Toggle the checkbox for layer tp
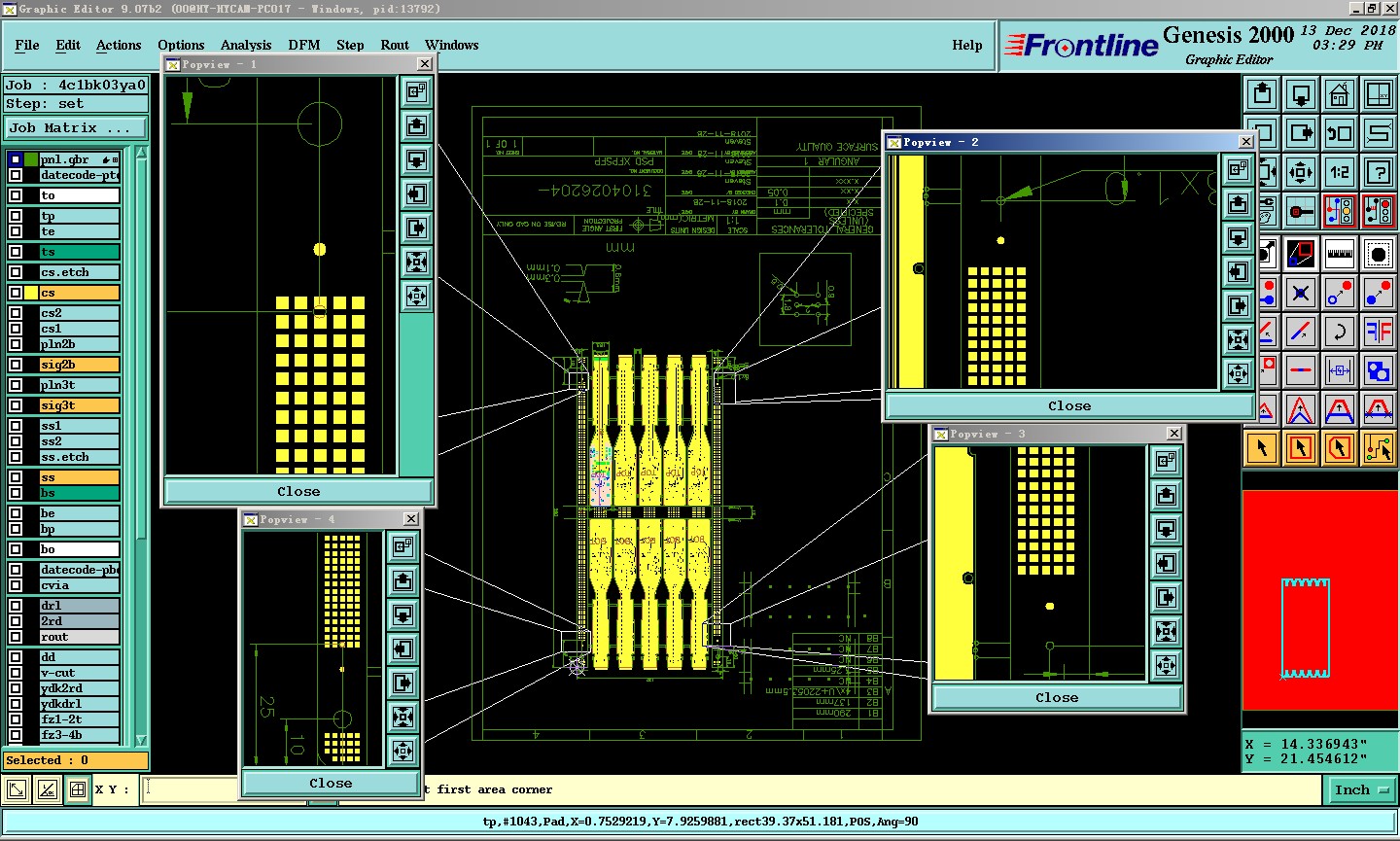 16,216
